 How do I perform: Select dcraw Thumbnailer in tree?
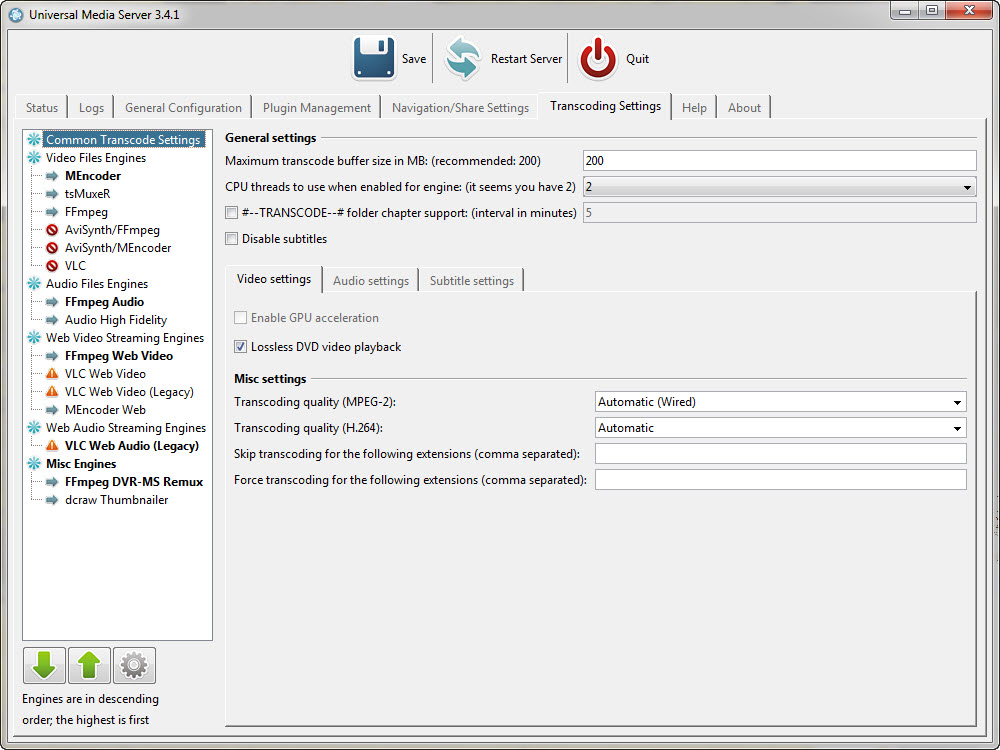tap(117, 499)
